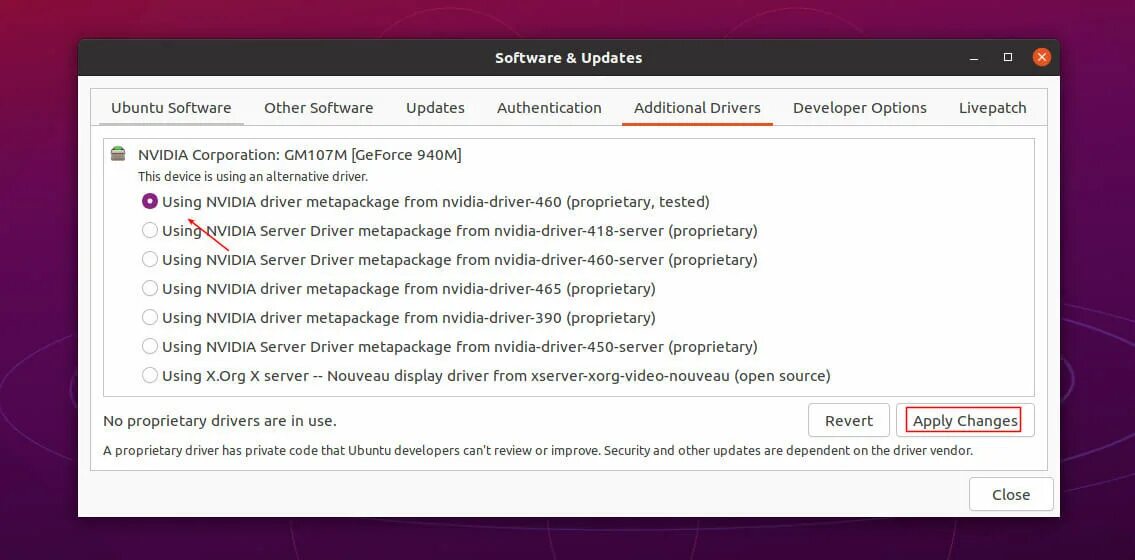This screenshot has height=560, width=1135.
Task: Switch to the Livepatch tab
Action: 992,108
